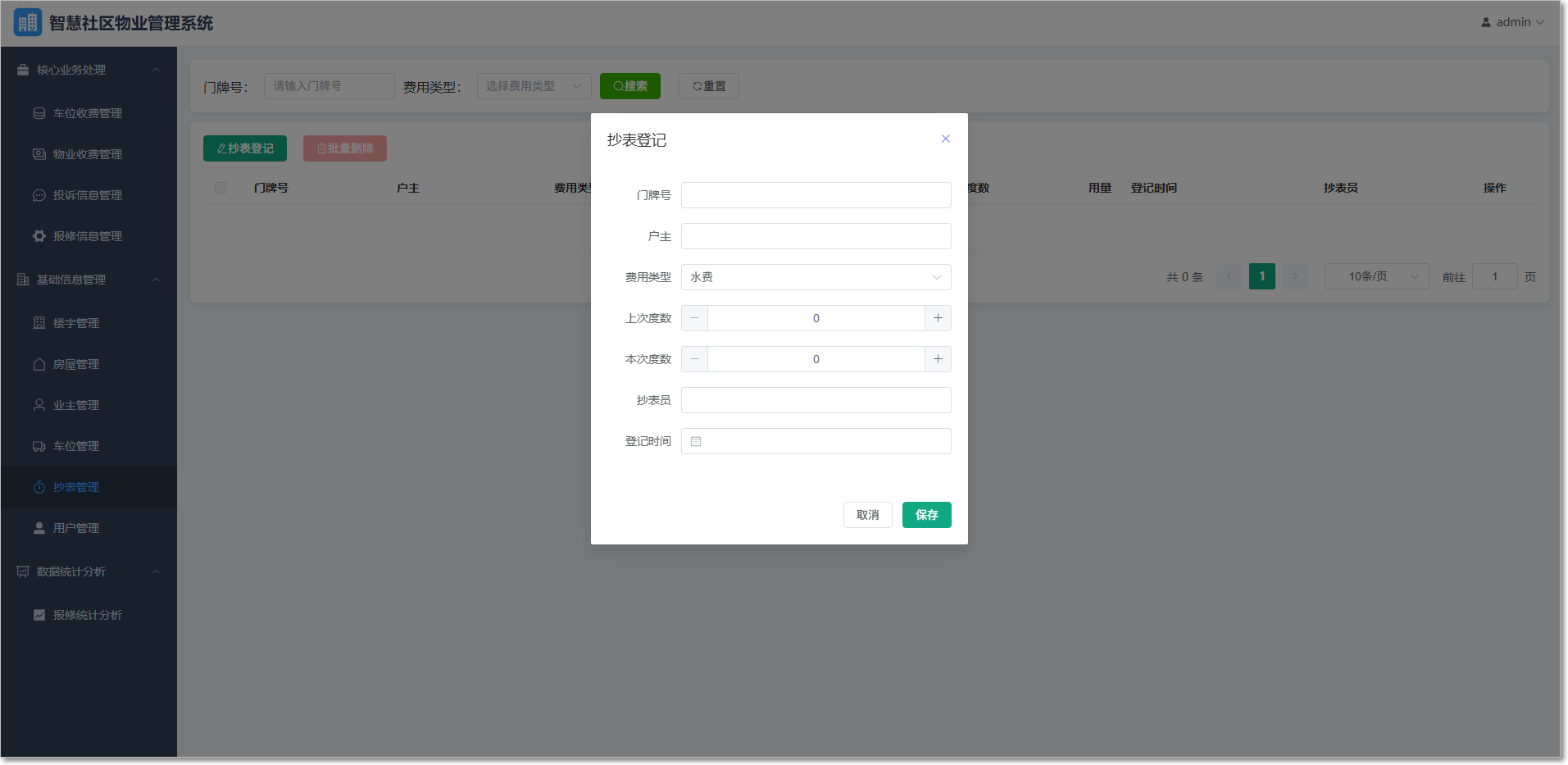Screen dimensions: 1568x765
Task: Go to previous page arrow
Action: point(1229,276)
